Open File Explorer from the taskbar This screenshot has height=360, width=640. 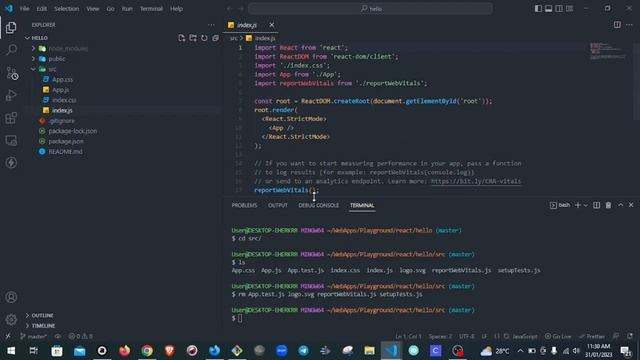pyautogui.click(x=369, y=351)
